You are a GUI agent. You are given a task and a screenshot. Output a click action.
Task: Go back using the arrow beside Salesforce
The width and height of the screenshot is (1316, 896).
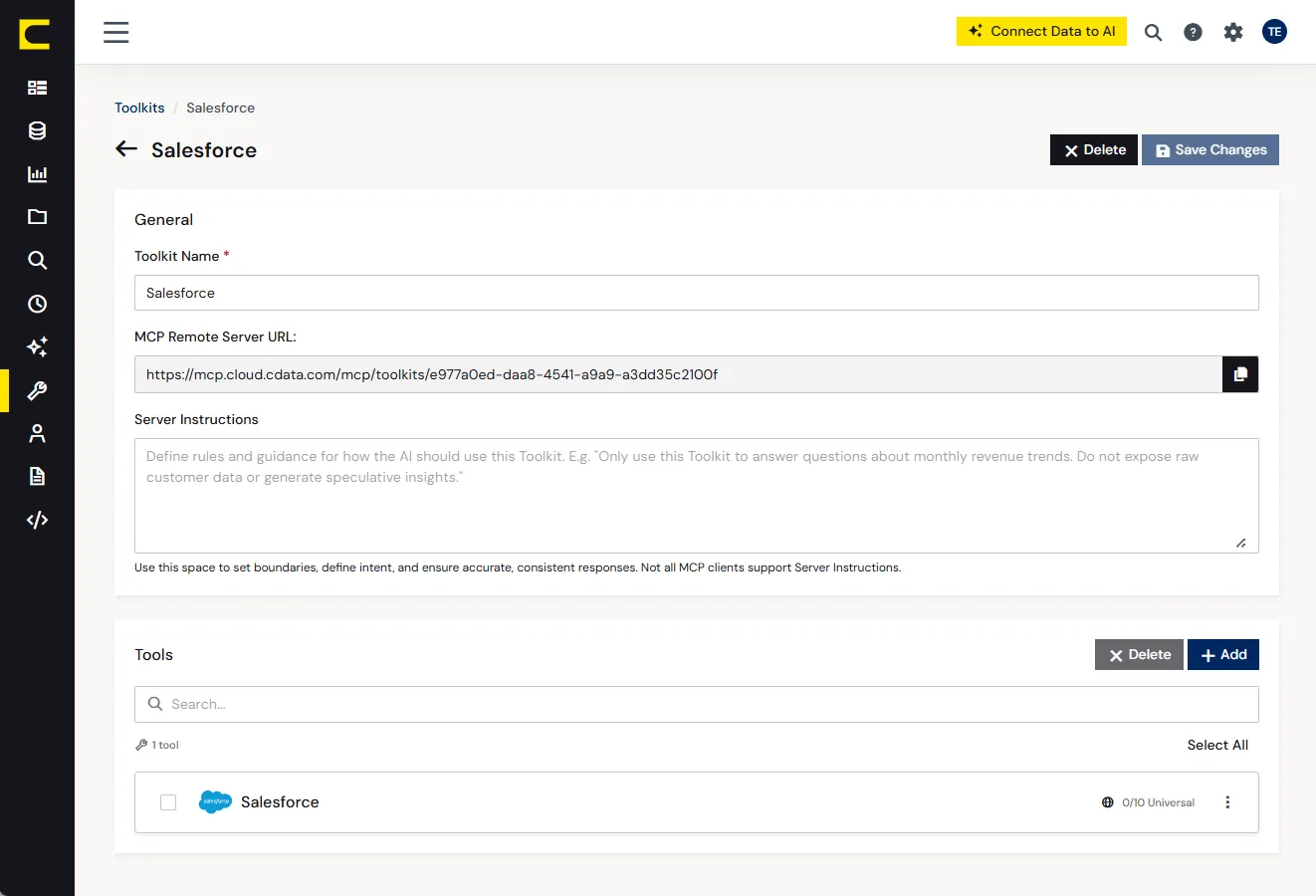point(126,149)
